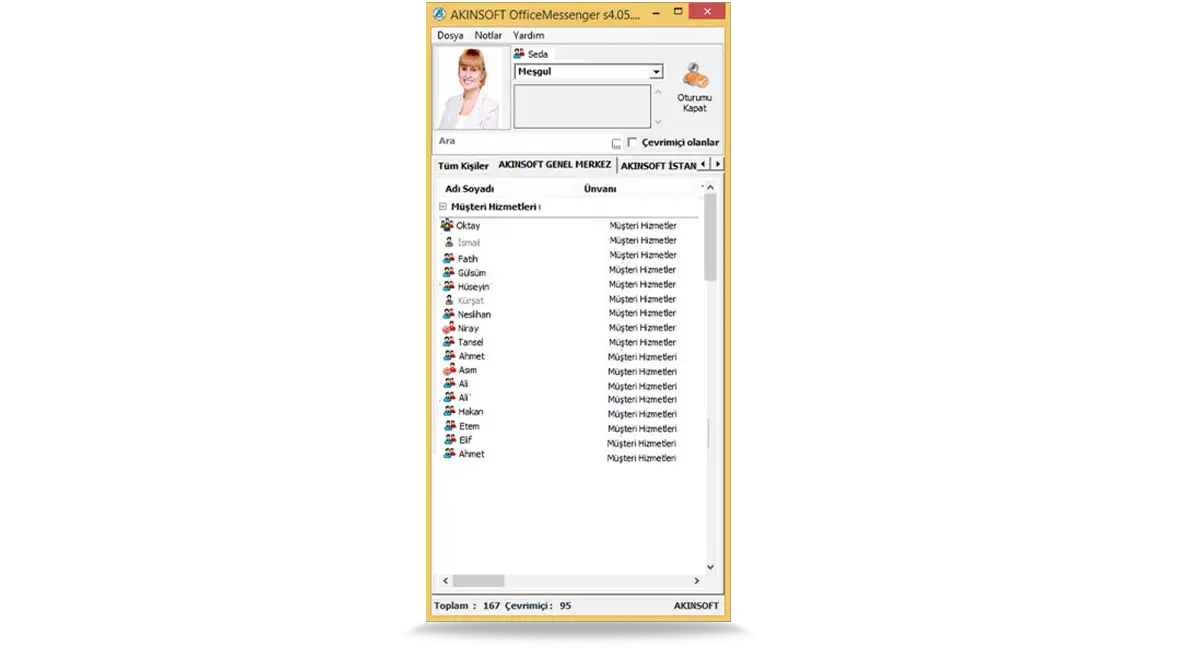This screenshot has height=653, width=1200.
Task: Enable the Çevrimiçi olanlar checkbox
Action: point(632,143)
